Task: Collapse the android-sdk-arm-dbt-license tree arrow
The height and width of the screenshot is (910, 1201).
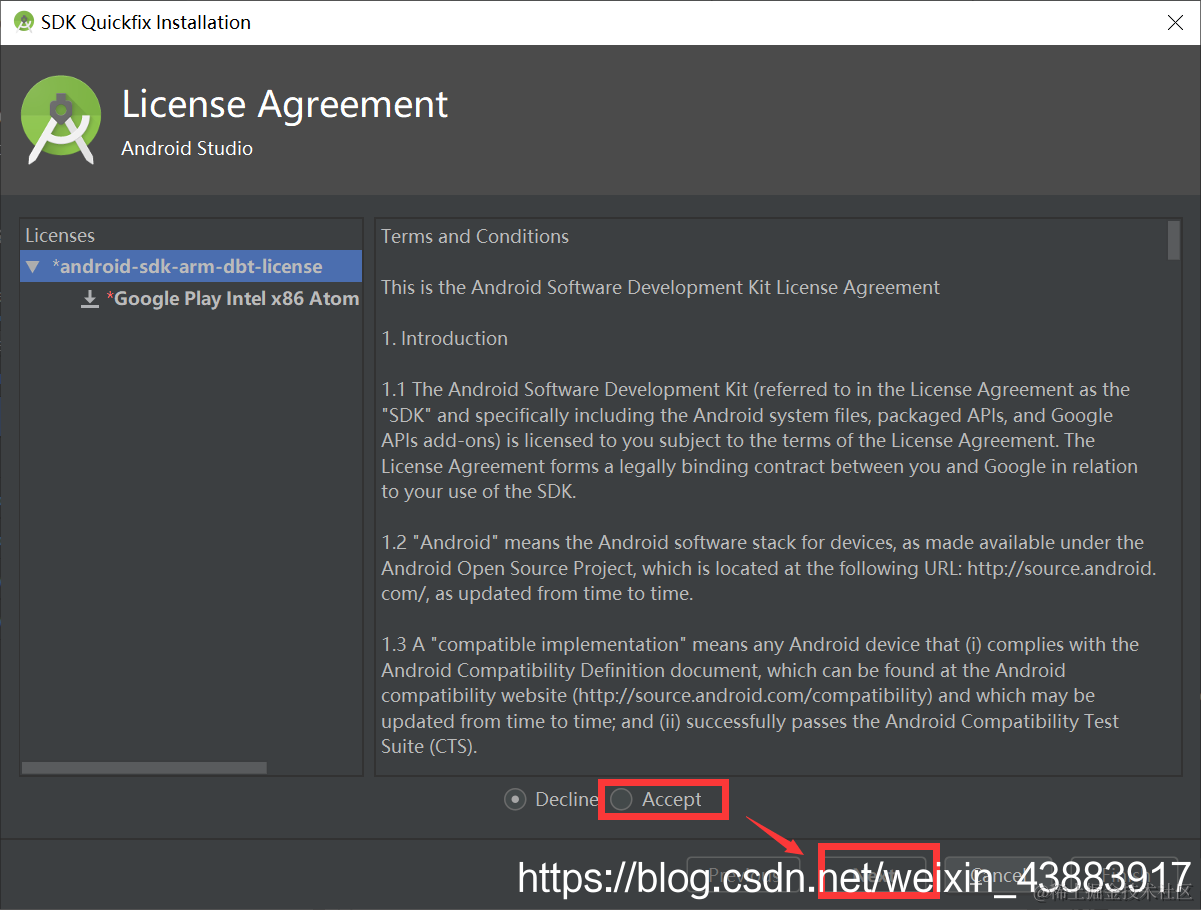Action: [x=33, y=267]
